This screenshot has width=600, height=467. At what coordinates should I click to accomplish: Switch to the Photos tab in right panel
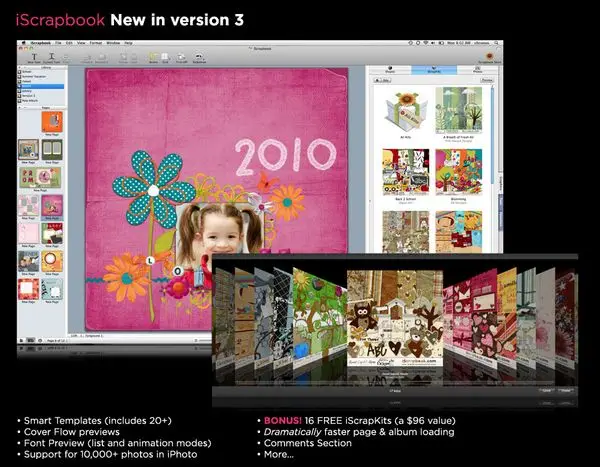click(x=478, y=70)
